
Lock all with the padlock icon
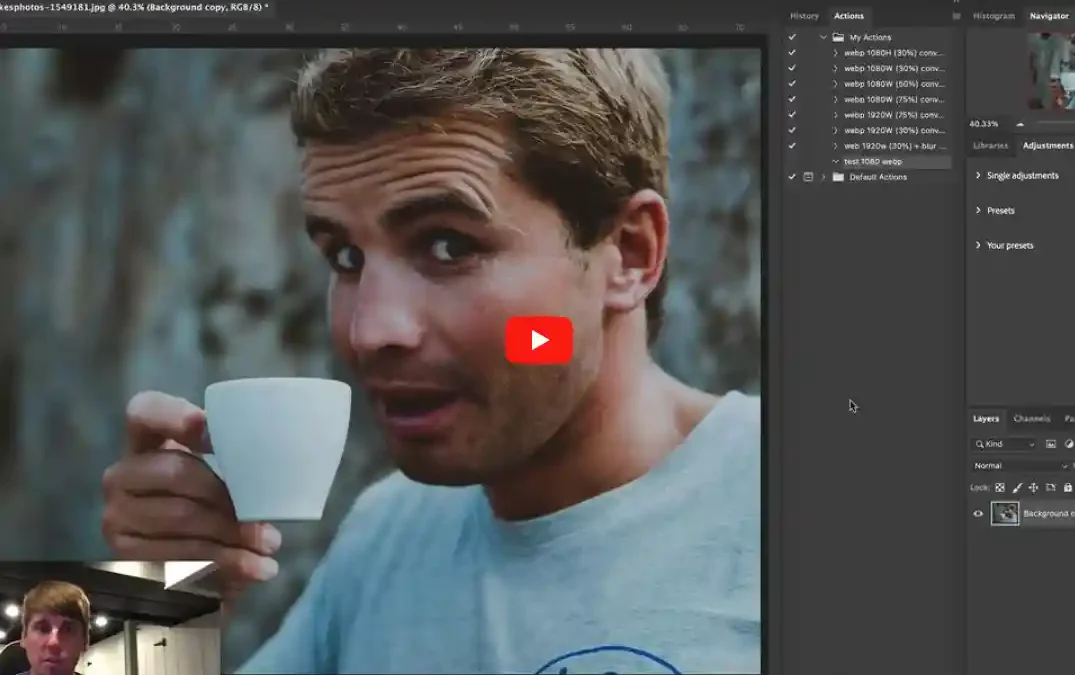click(x=1067, y=488)
